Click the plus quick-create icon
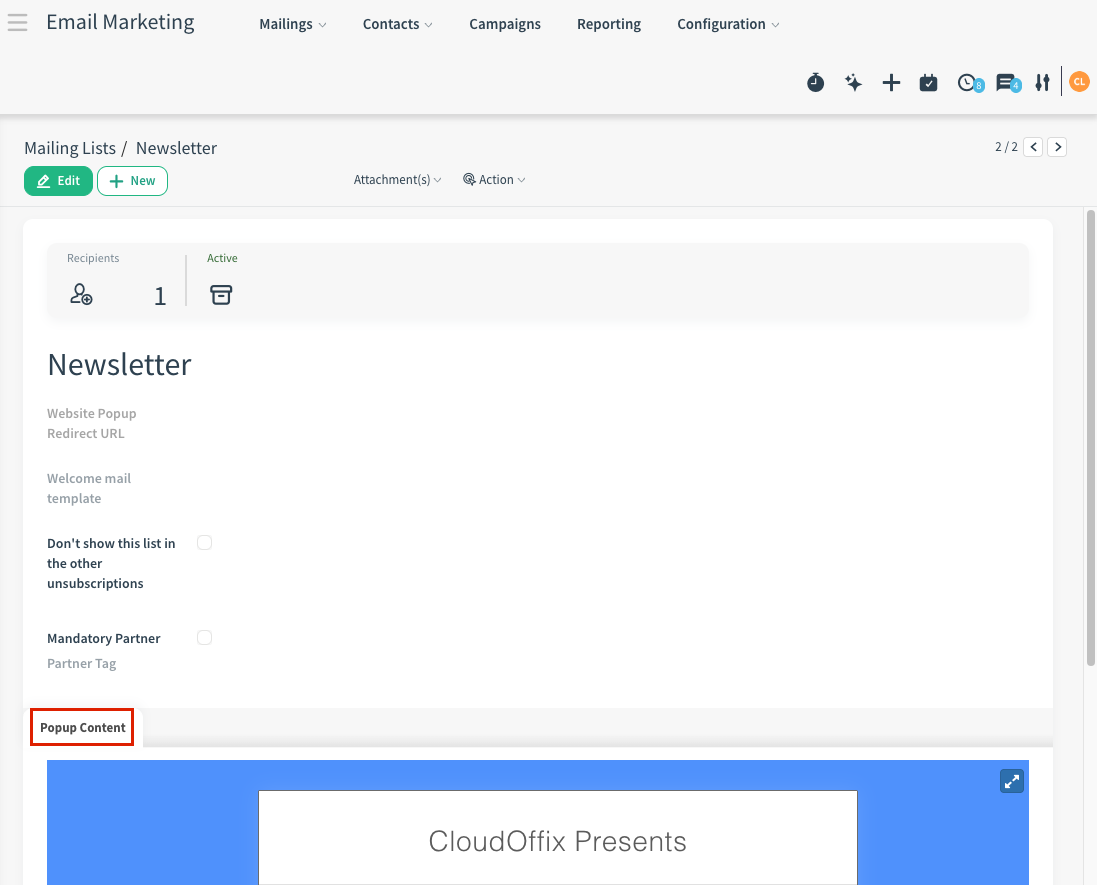This screenshot has height=885, width=1097. [x=891, y=83]
